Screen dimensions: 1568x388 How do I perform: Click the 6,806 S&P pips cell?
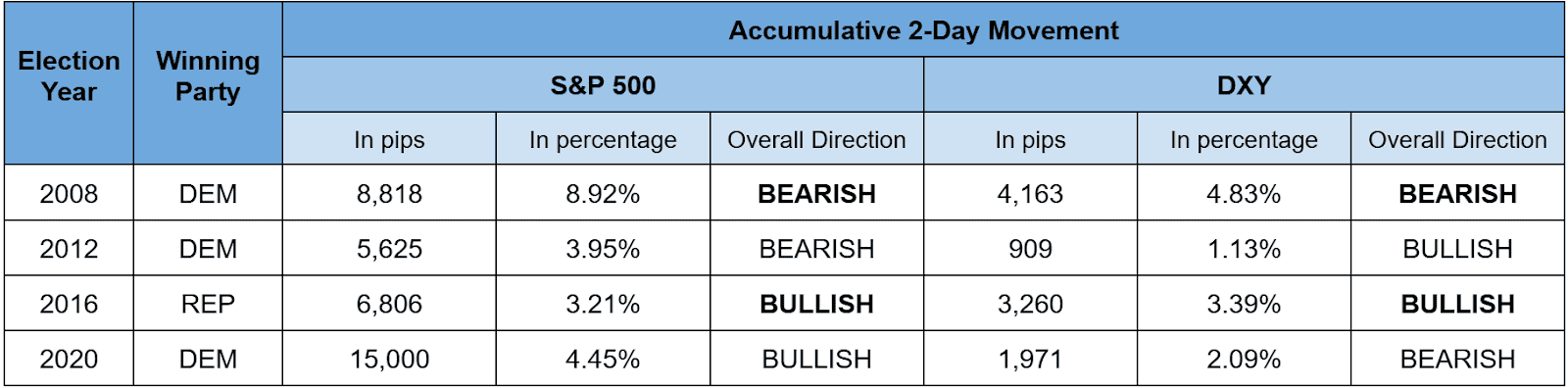click(389, 303)
